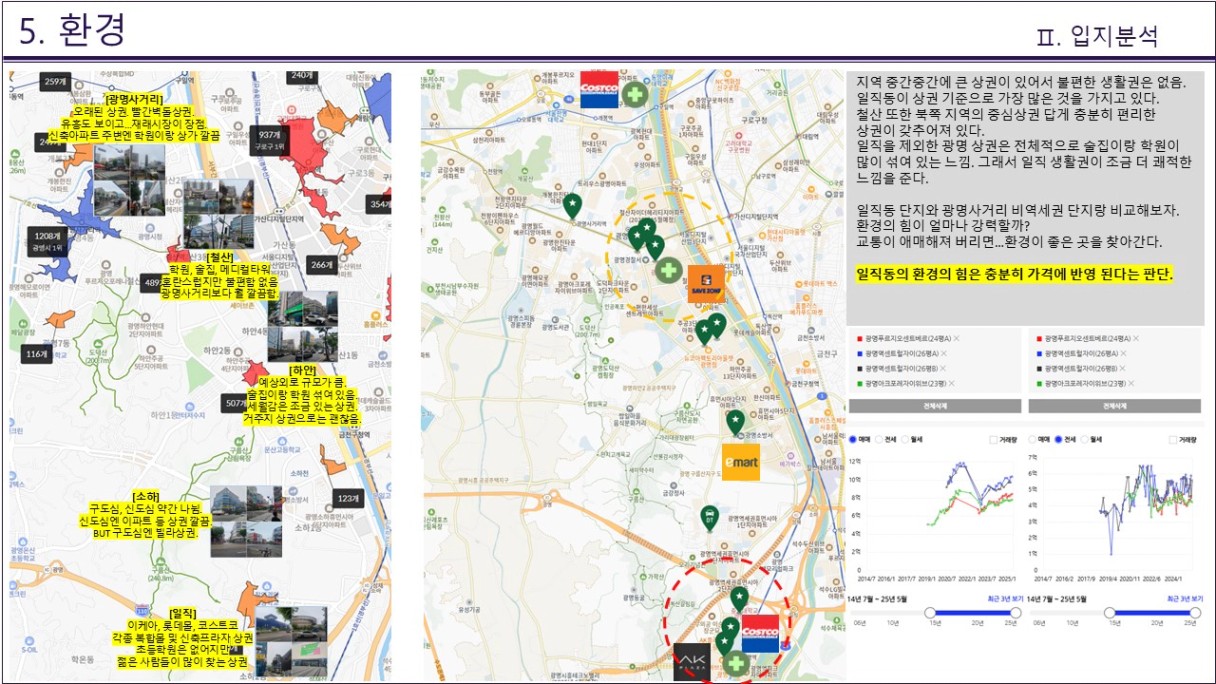Choose the 전세 radio in the first chart panel
The height and width of the screenshot is (684, 1216).
(879, 439)
